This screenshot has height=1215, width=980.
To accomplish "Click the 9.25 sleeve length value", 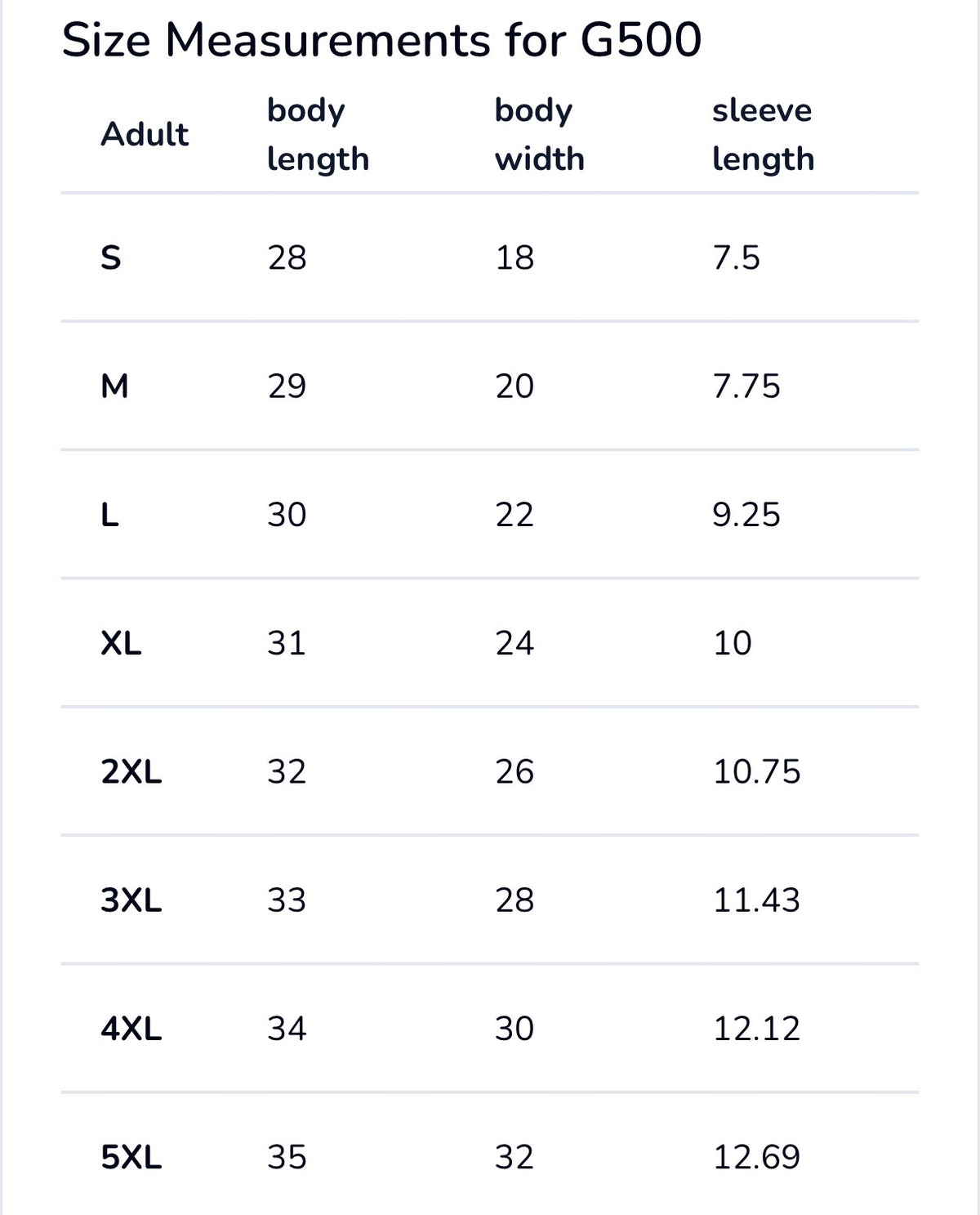I will point(746,515).
